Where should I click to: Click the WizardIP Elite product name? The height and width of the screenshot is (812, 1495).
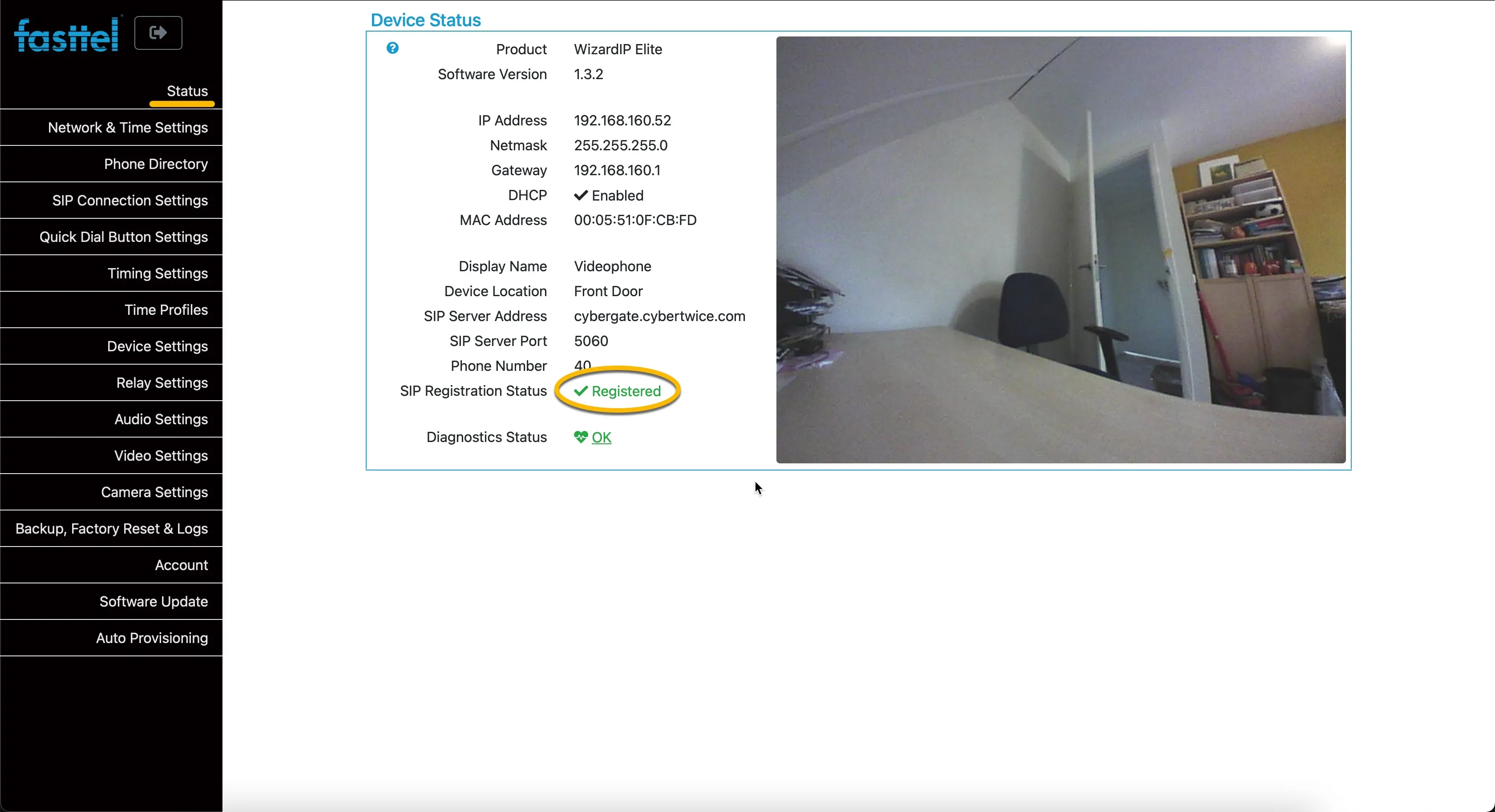[618, 49]
